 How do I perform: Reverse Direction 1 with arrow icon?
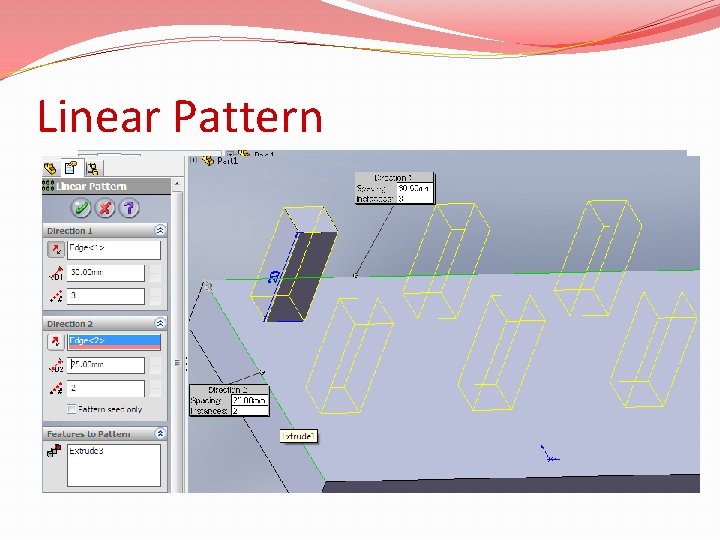pos(56,250)
